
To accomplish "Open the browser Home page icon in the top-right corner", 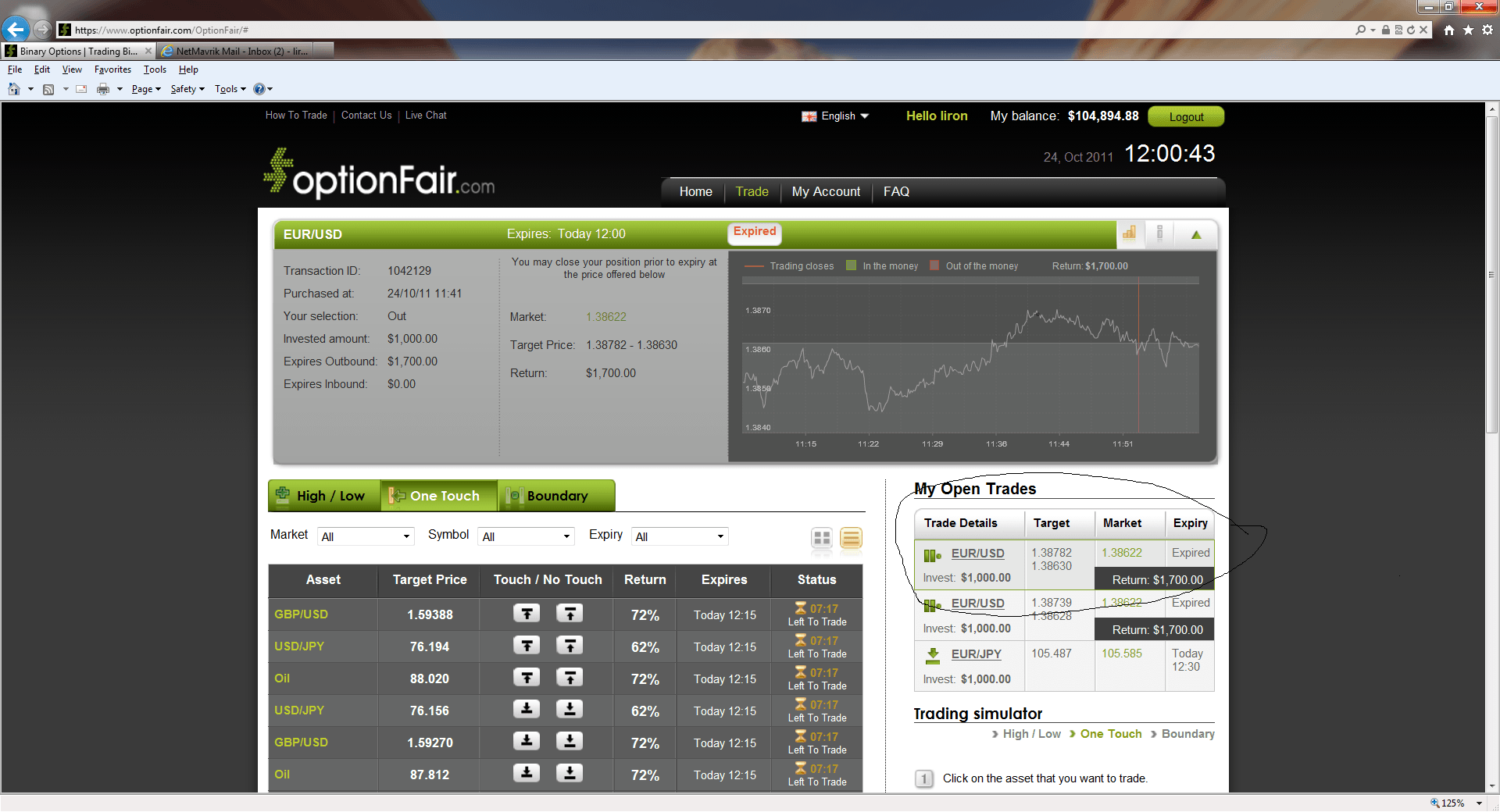I will click(x=1449, y=30).
